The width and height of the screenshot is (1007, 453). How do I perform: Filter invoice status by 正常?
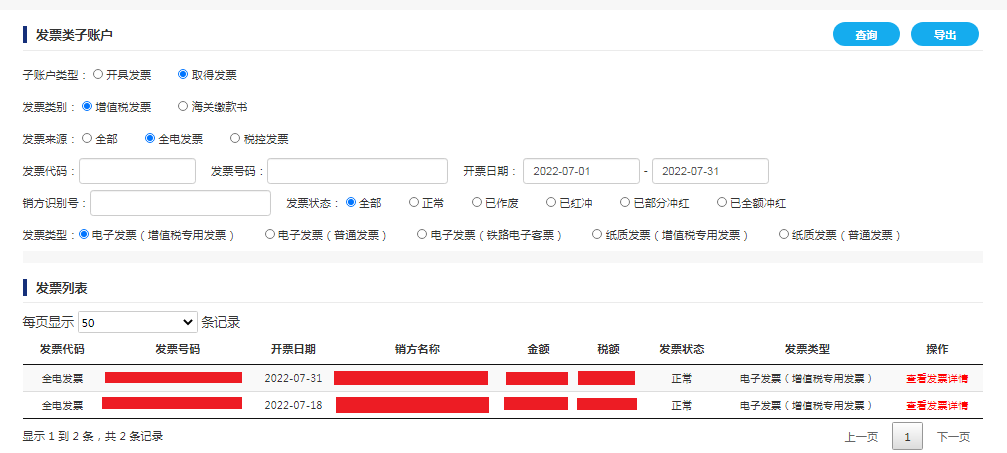[x=414, y=203]
